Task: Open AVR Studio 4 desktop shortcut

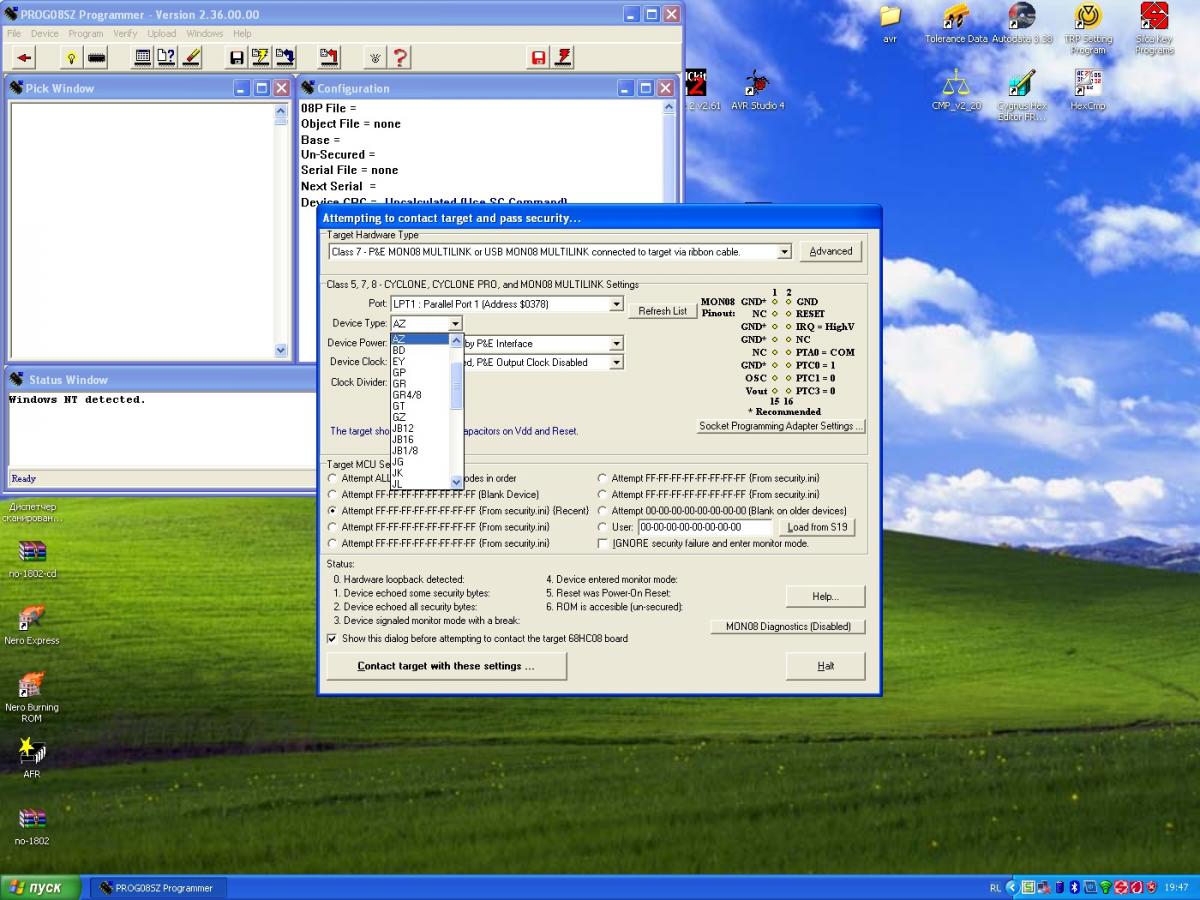Action: coord(757,90)
